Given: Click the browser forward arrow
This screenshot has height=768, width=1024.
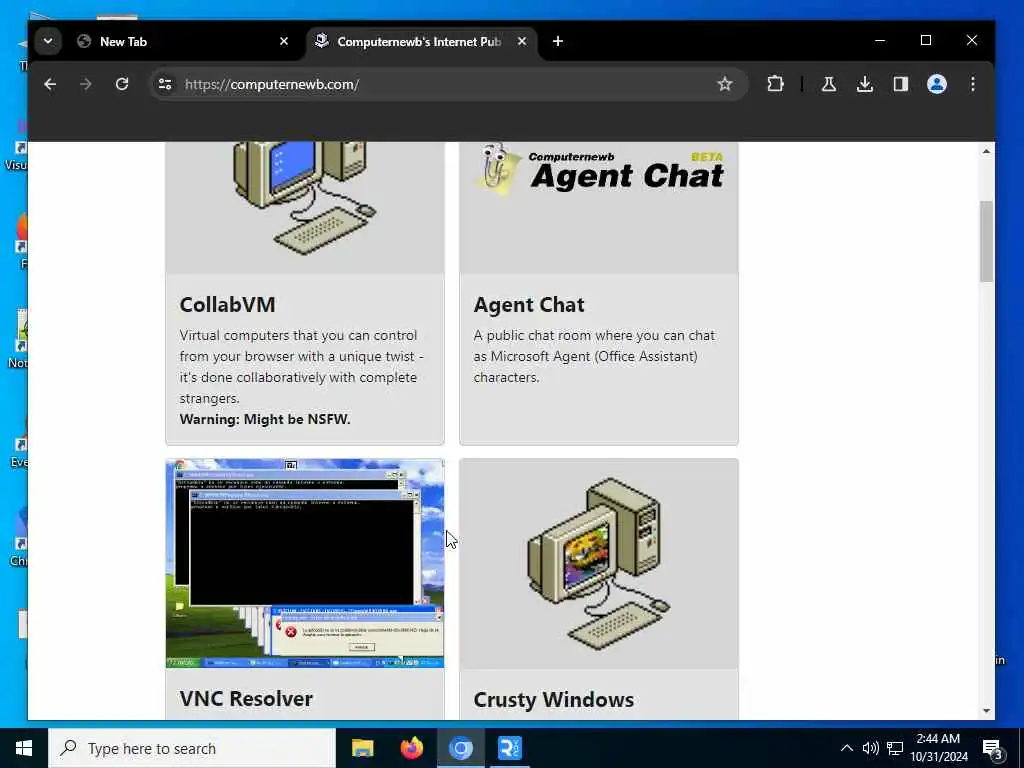Looking at the screenshot, I should pos(86,84).
